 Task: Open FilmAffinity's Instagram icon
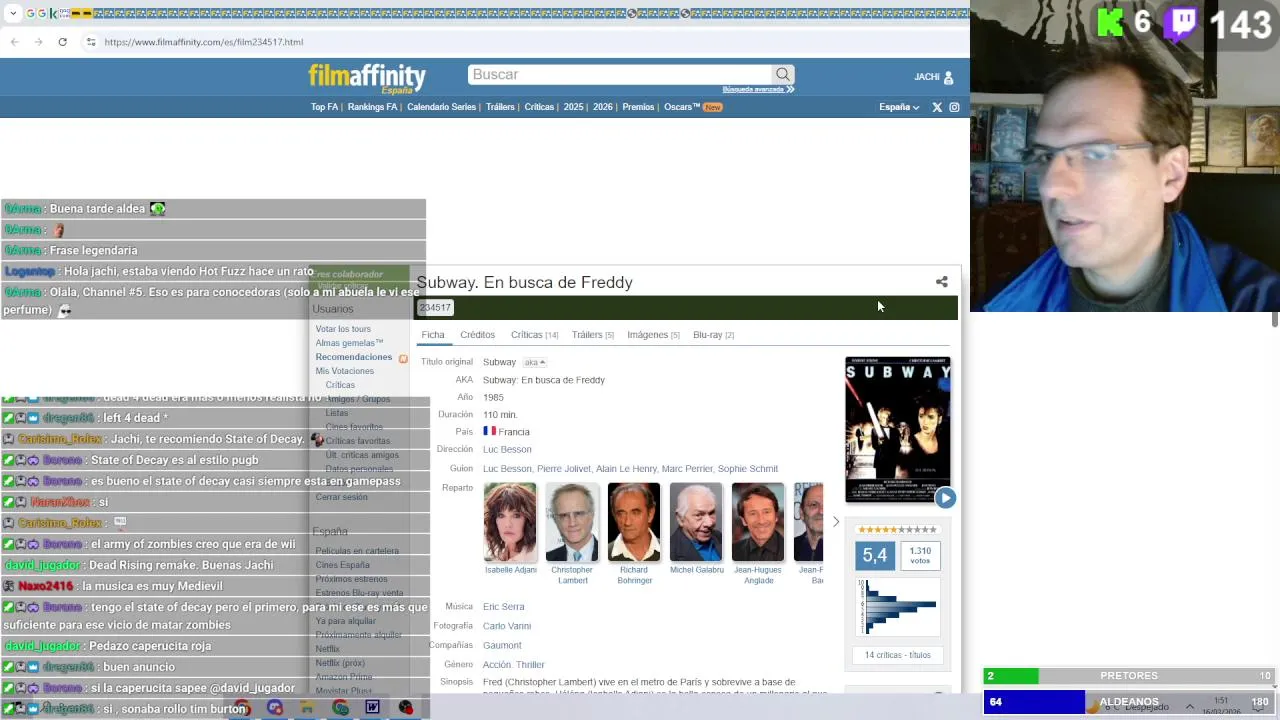click(954, 107)
